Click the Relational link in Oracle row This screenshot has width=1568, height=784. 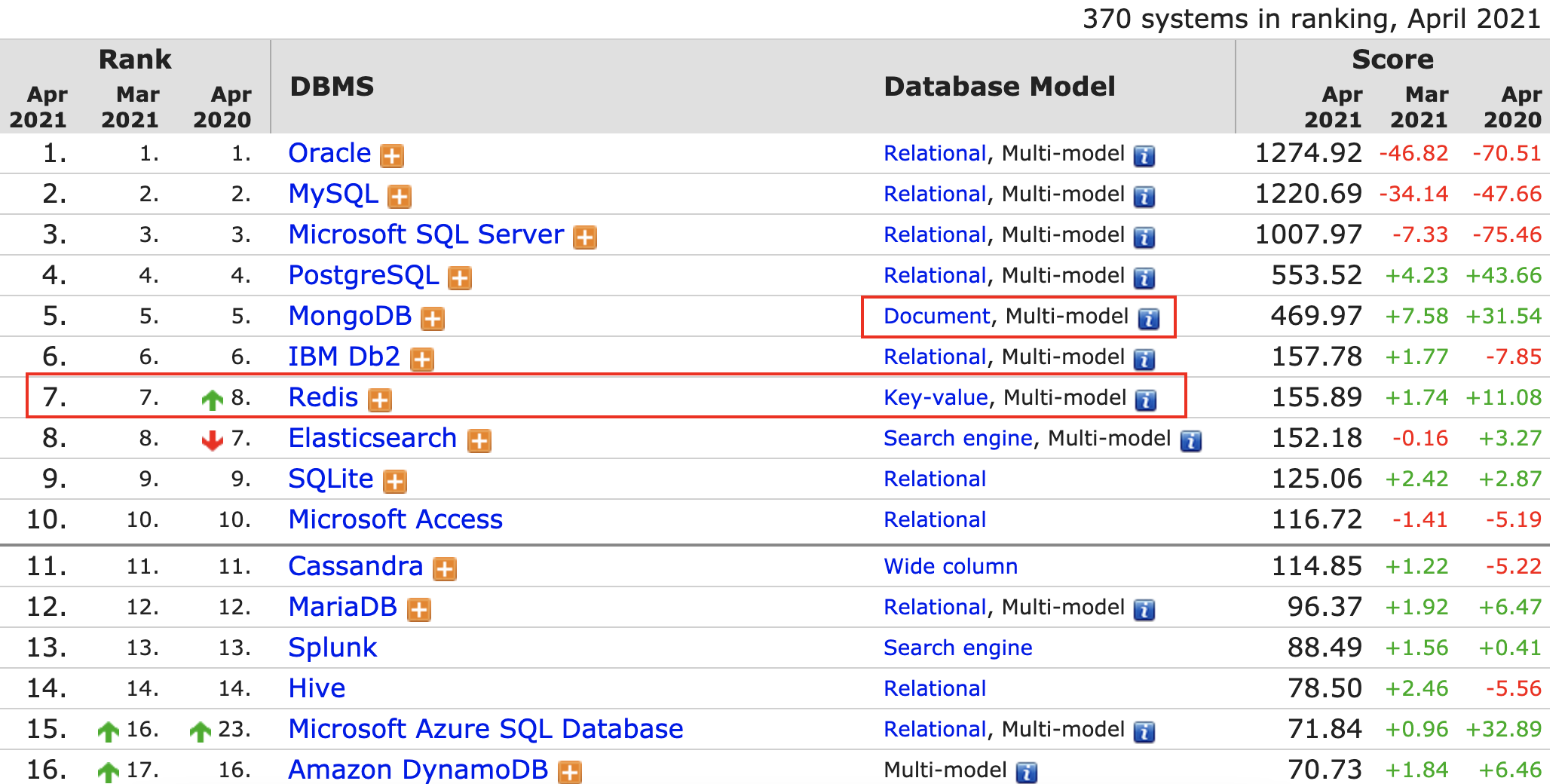(x=935, y=153)
